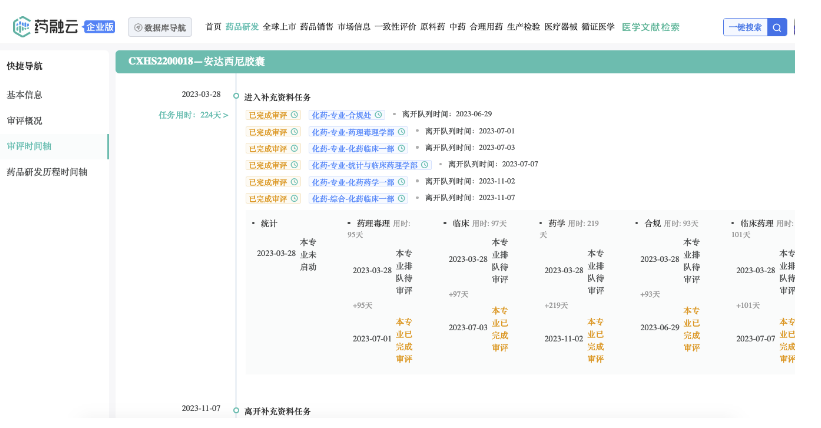Click clock icon on 已完成审评 tag, 专业-化药临床一部 row
The height and width of the screenshot is (428, 821).
pos(294,148)
